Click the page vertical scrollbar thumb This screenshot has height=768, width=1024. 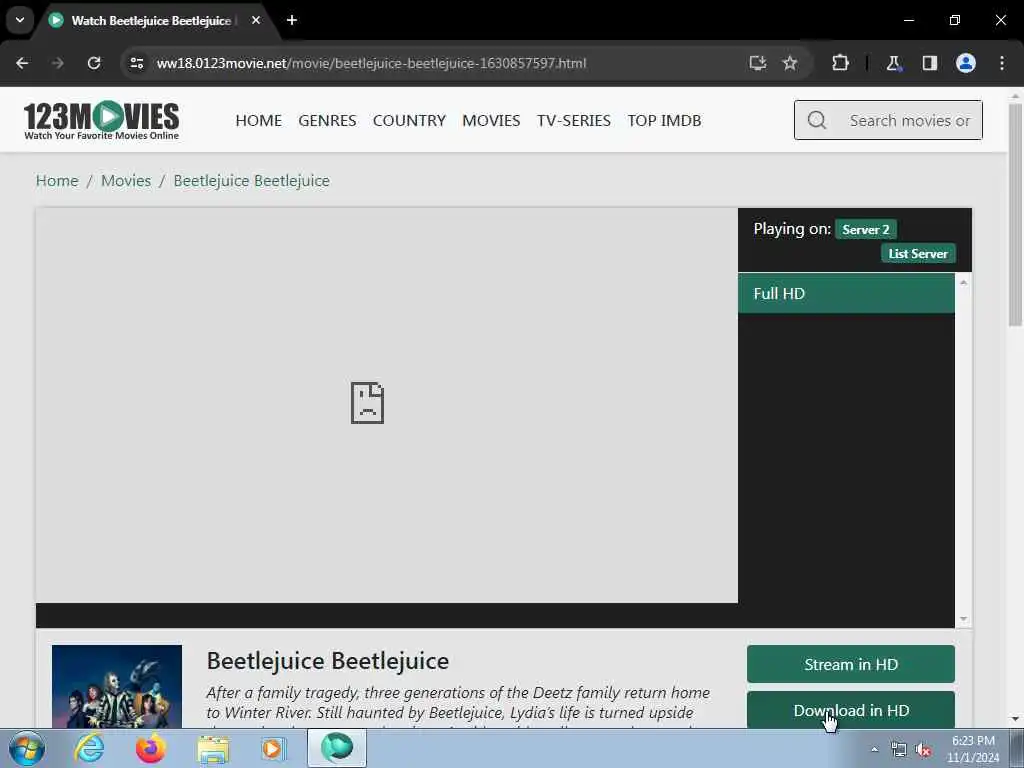click(x=1015, y=214)
